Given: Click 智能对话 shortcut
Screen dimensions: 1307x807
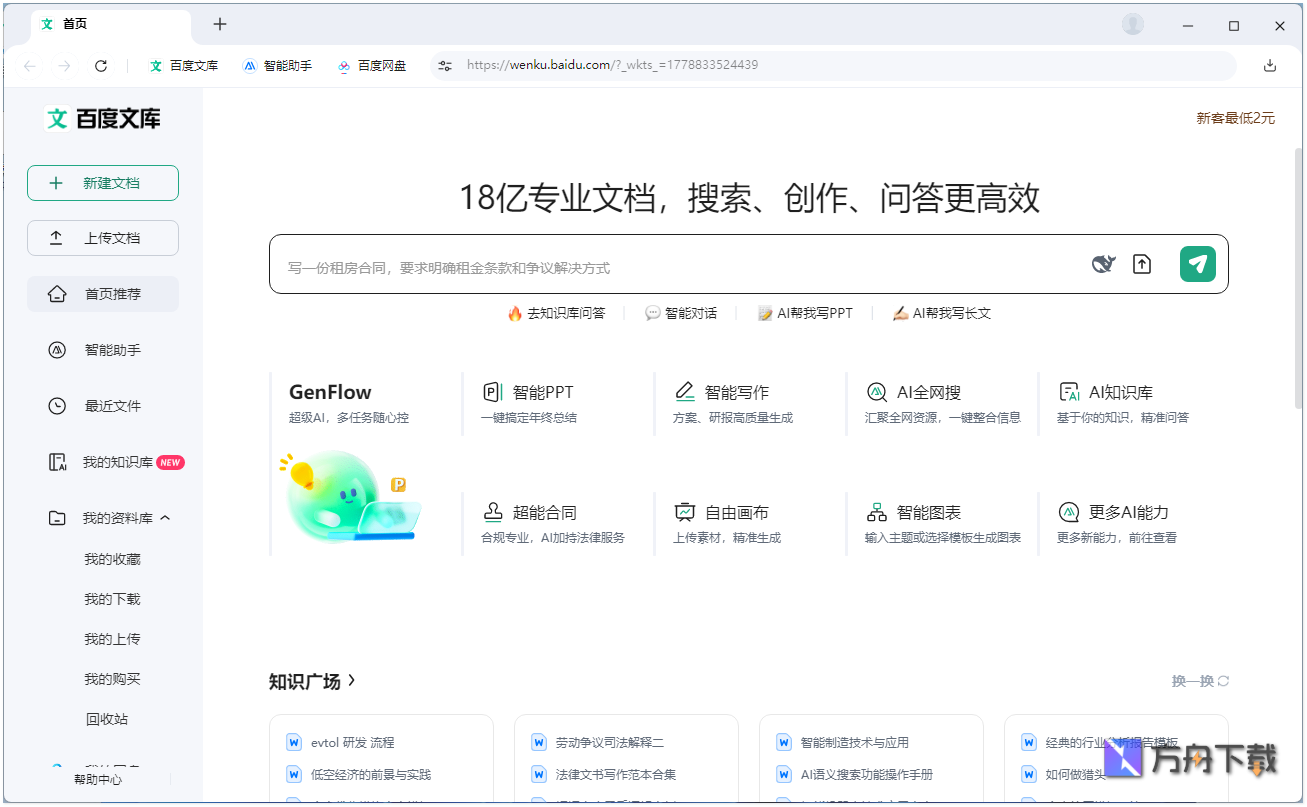Looking at the screenshot, I should pyautogui.click(x=681, y=313).
